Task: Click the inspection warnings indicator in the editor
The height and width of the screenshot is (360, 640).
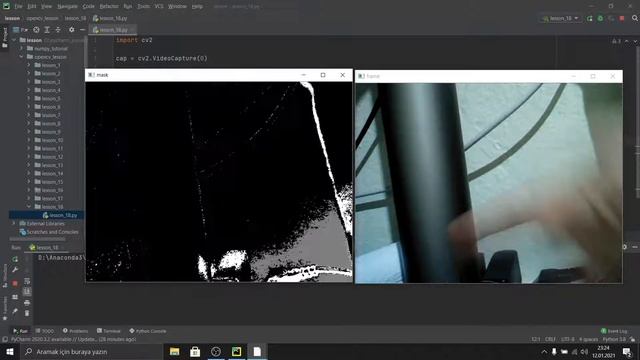Action: 616,41
